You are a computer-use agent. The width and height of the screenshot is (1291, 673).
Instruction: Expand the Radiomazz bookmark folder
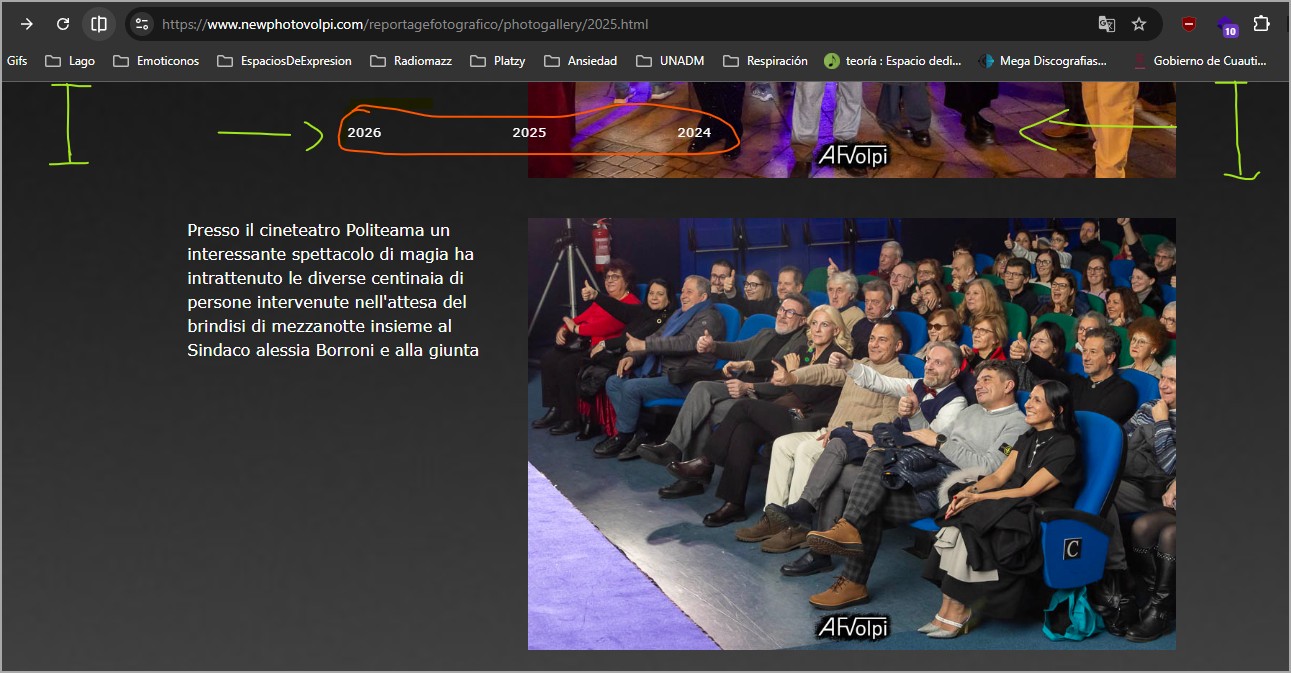point(411,61)
